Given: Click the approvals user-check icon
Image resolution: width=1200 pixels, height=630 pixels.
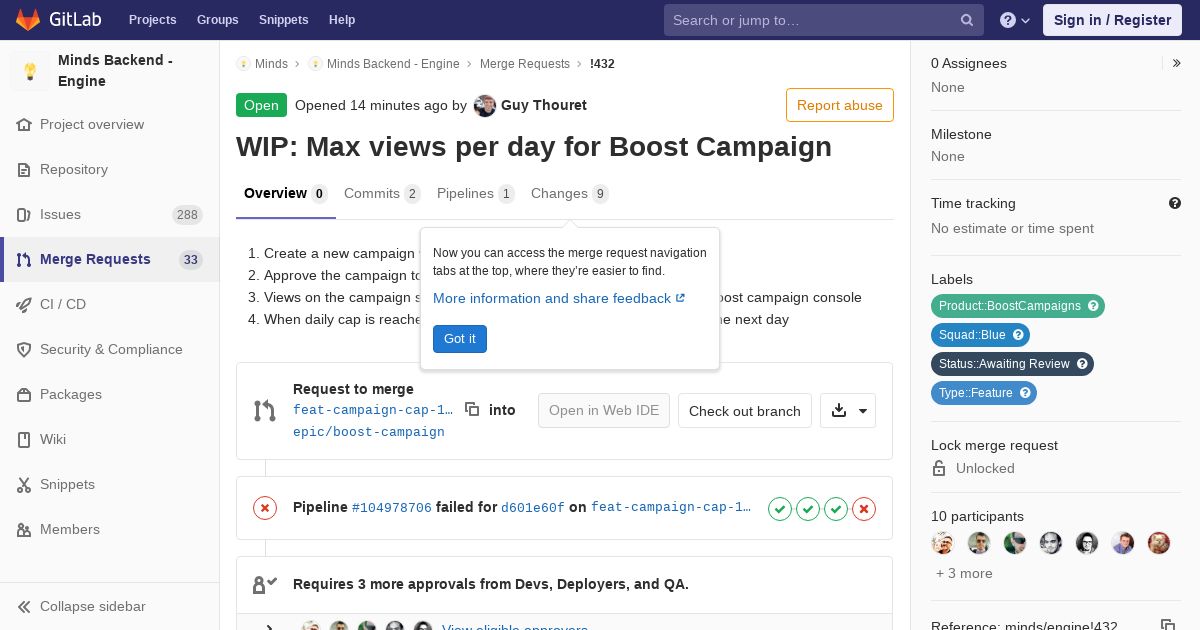Looking at the screenshot, I should pos(264,584).
